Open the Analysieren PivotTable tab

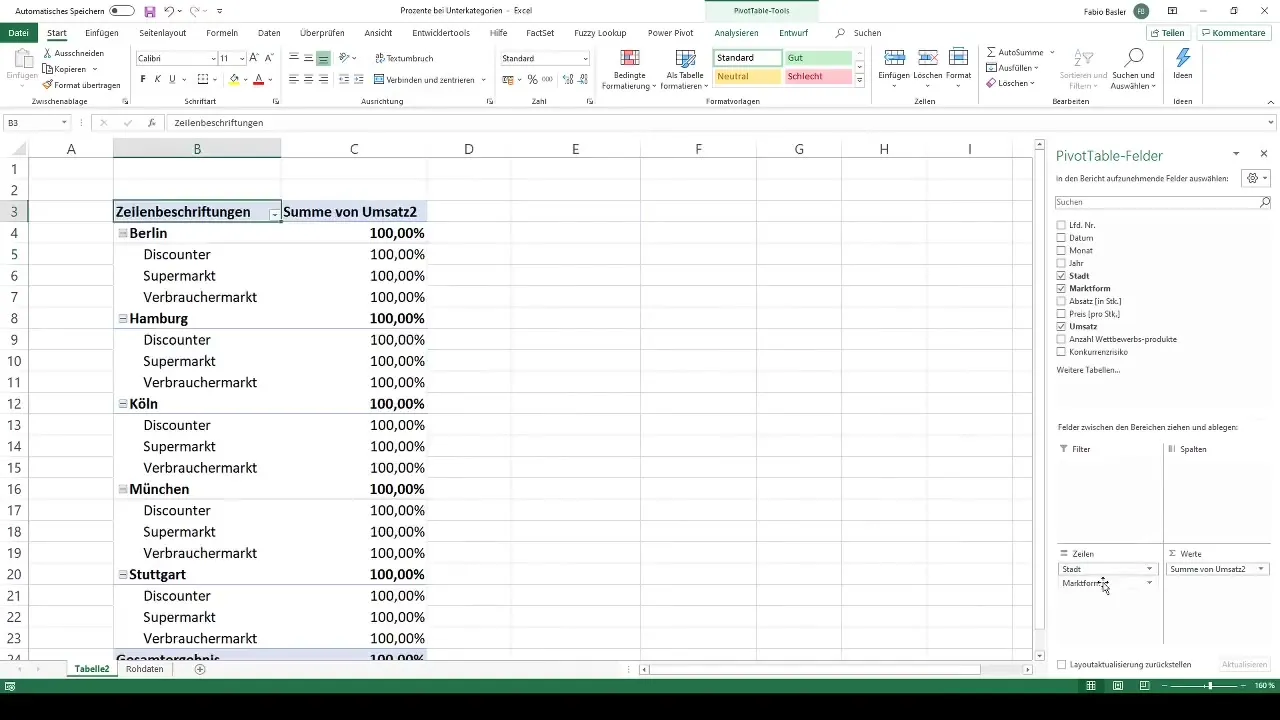[736, 33]
